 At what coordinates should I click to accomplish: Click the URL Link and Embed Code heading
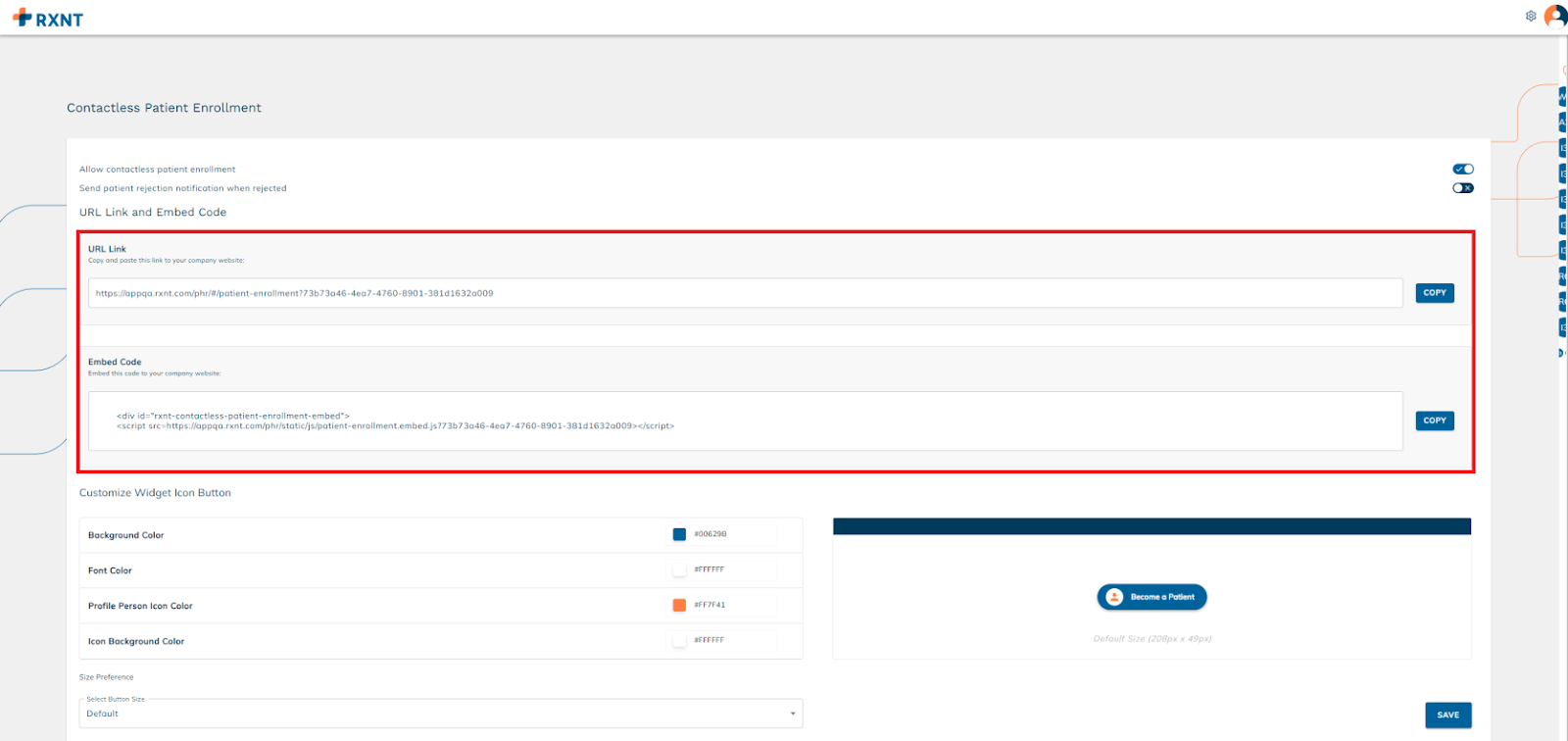coord(153,212)
